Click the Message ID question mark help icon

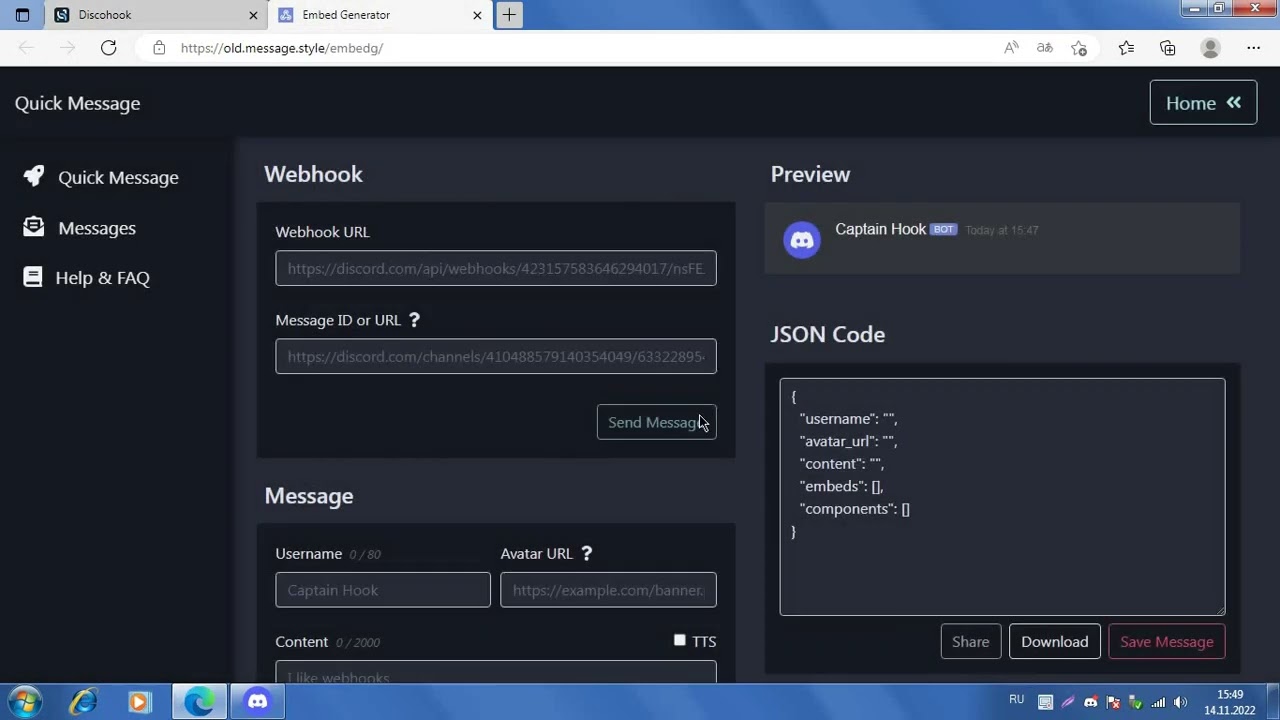(x=414, y=320)
